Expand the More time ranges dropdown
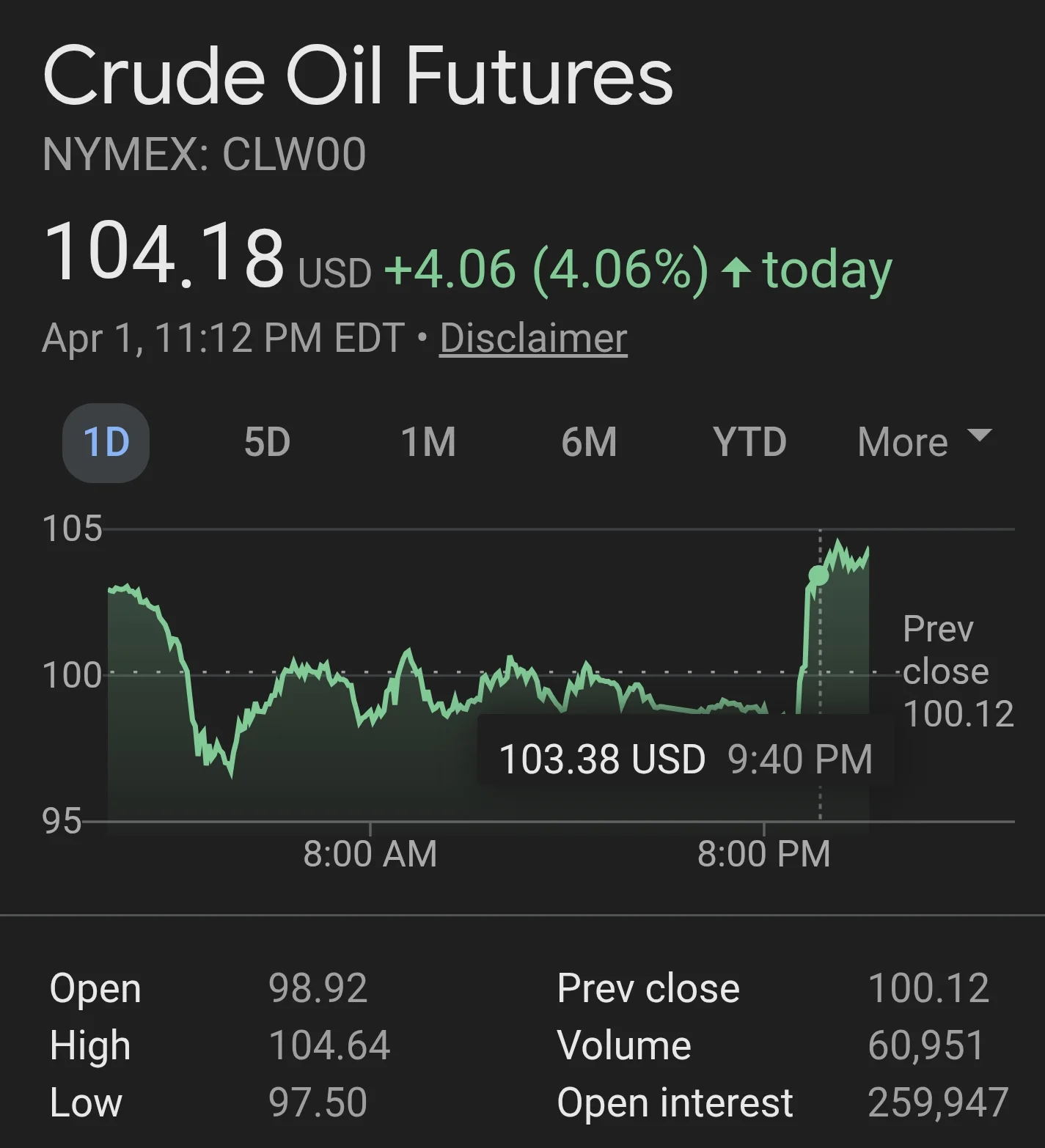The height and width of the screenshot is (1148, 1045). 924,443
